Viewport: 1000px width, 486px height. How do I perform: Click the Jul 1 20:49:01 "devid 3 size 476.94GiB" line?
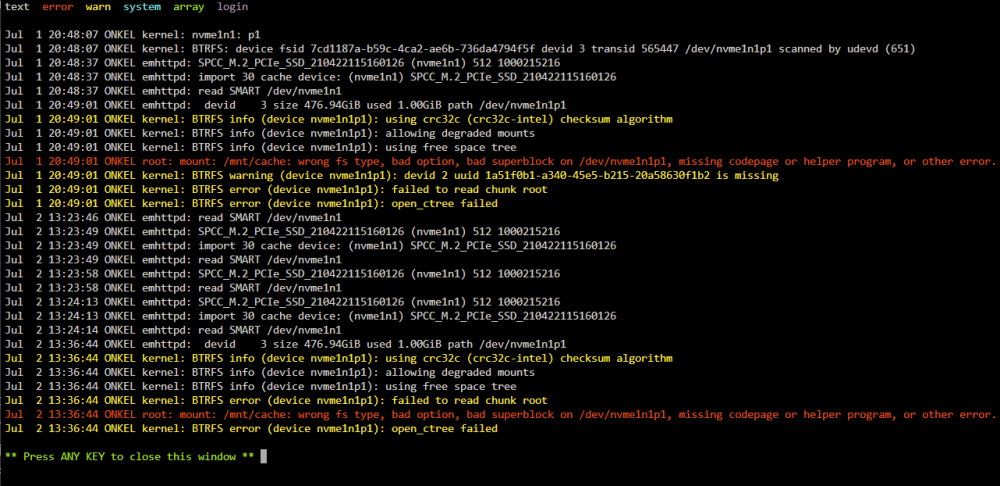click(x=286, y=105)
